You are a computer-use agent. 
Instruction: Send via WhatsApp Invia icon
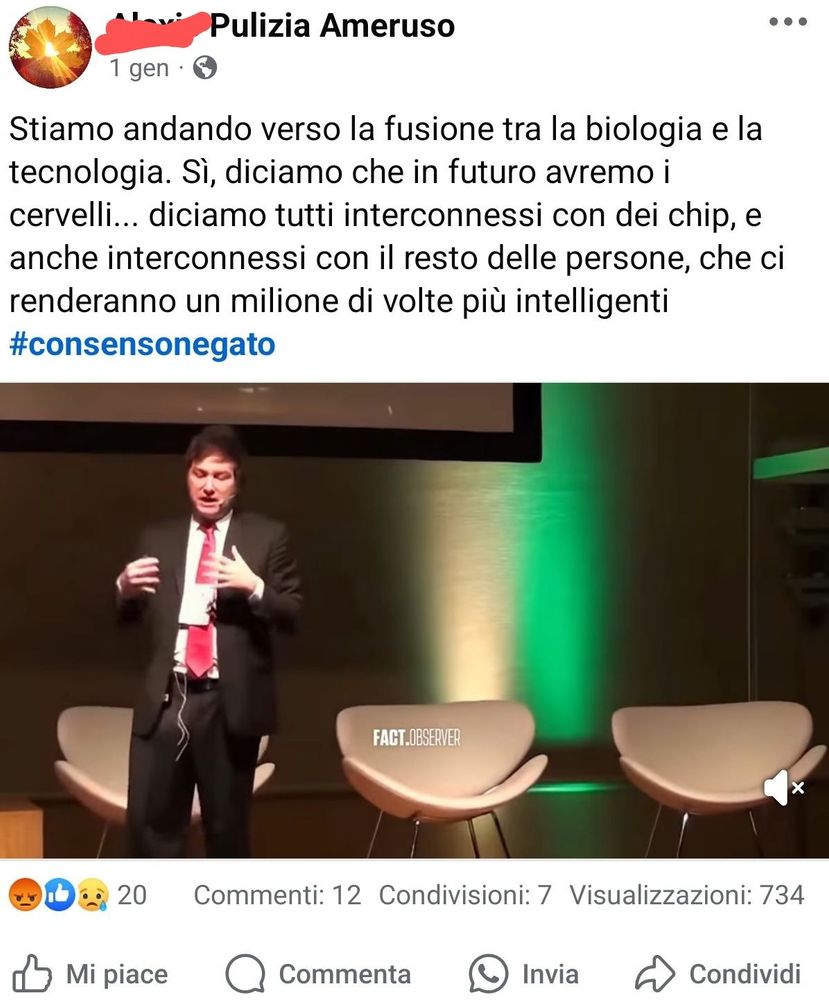click(x=488, y=974)
